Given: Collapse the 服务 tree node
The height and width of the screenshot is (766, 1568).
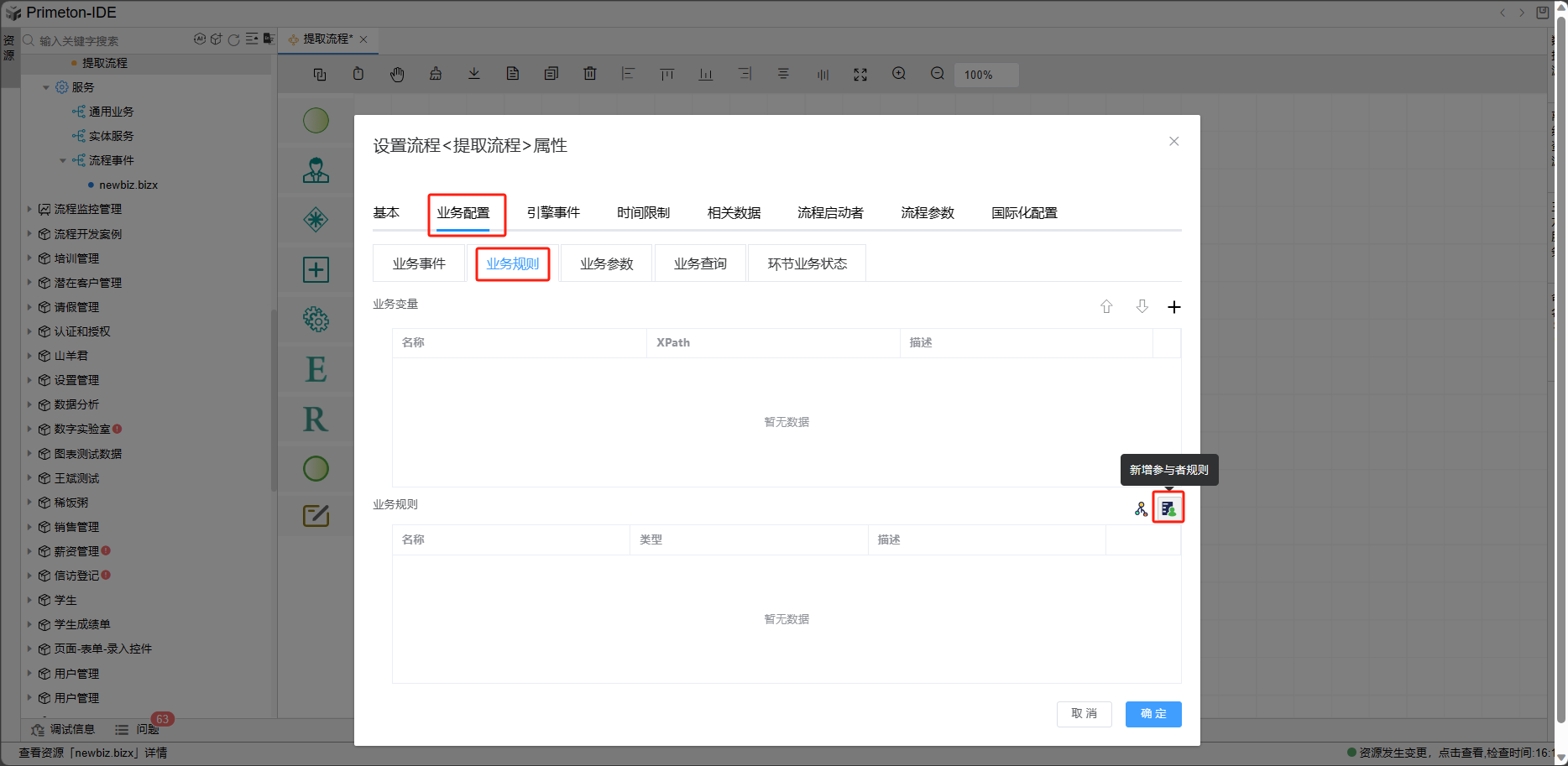Looking at the screenshot, I should (x=46, y=87).
